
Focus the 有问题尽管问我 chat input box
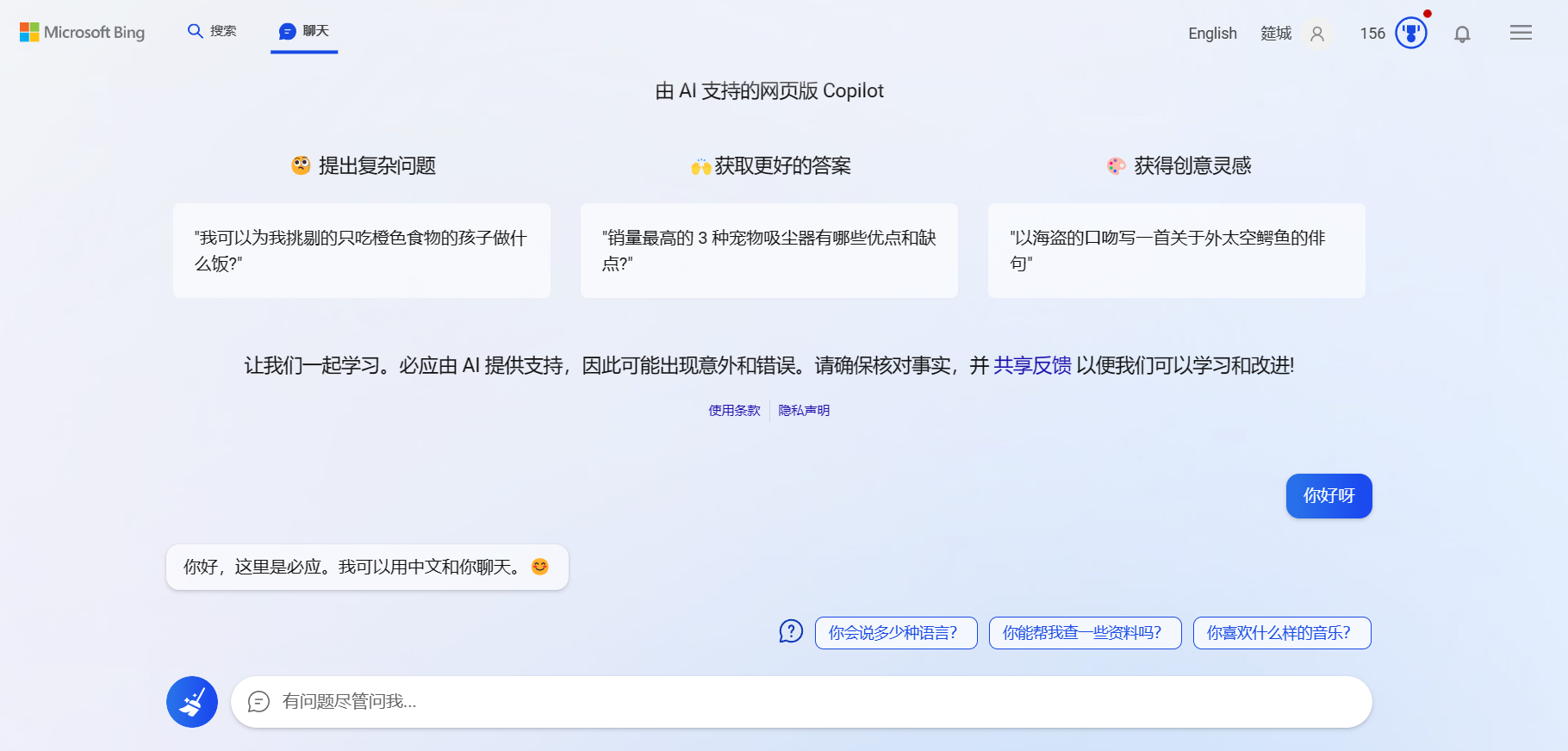(x=801, y=702)
